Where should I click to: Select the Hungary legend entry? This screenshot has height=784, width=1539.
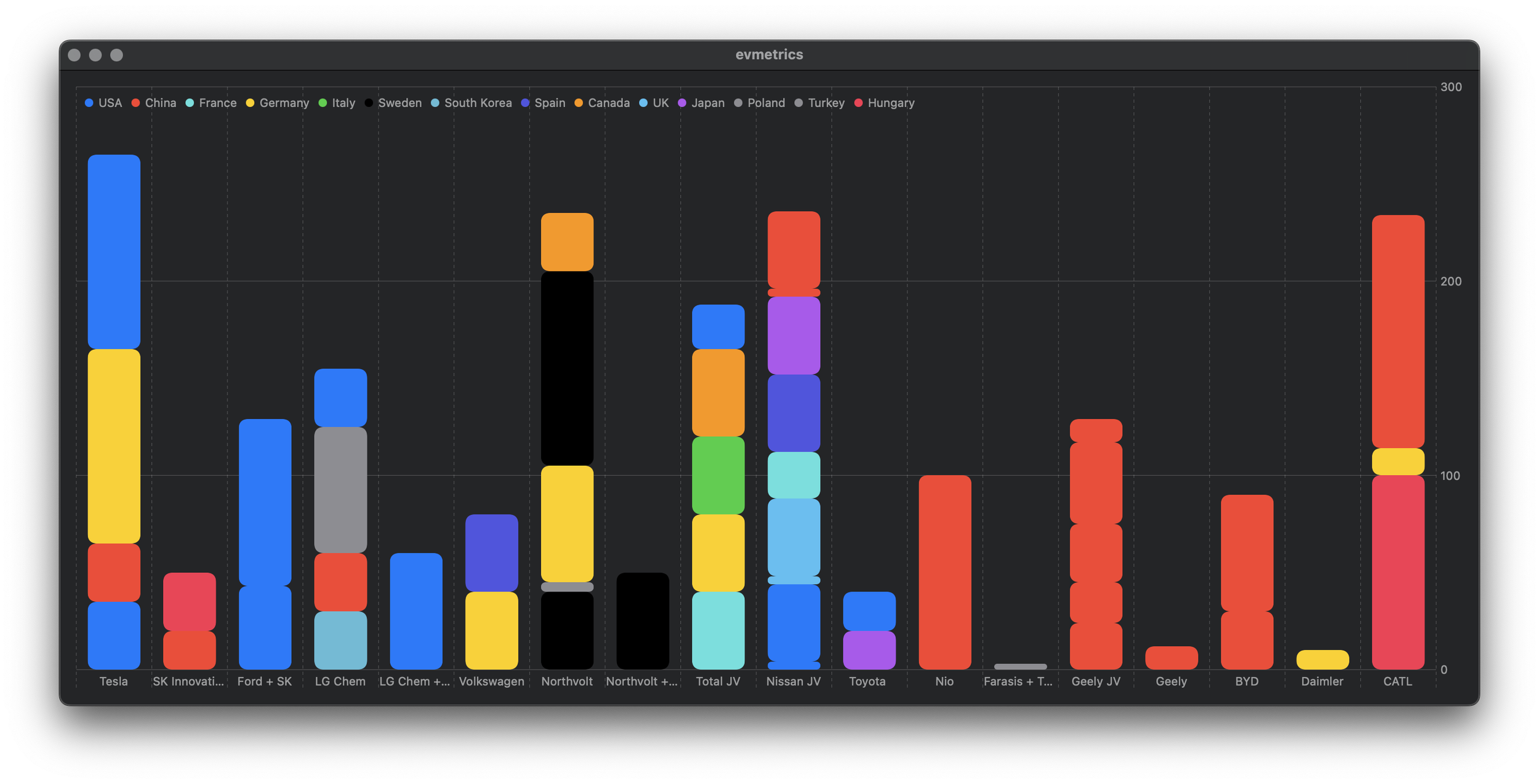pyautogui.click(x=890, y=103)
